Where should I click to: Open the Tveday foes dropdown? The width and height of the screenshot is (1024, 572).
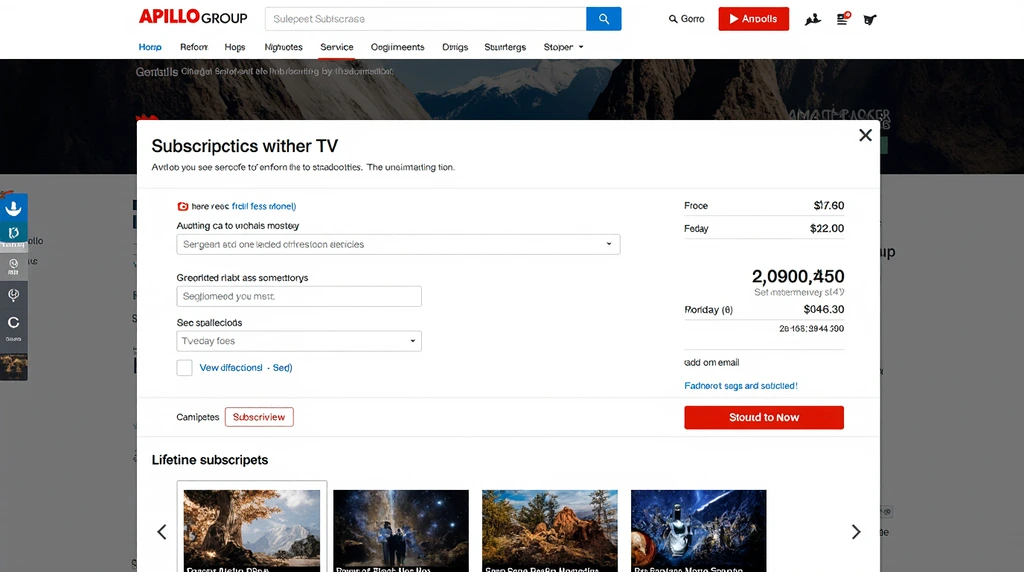pyautogui.click(x=298, y=341)
